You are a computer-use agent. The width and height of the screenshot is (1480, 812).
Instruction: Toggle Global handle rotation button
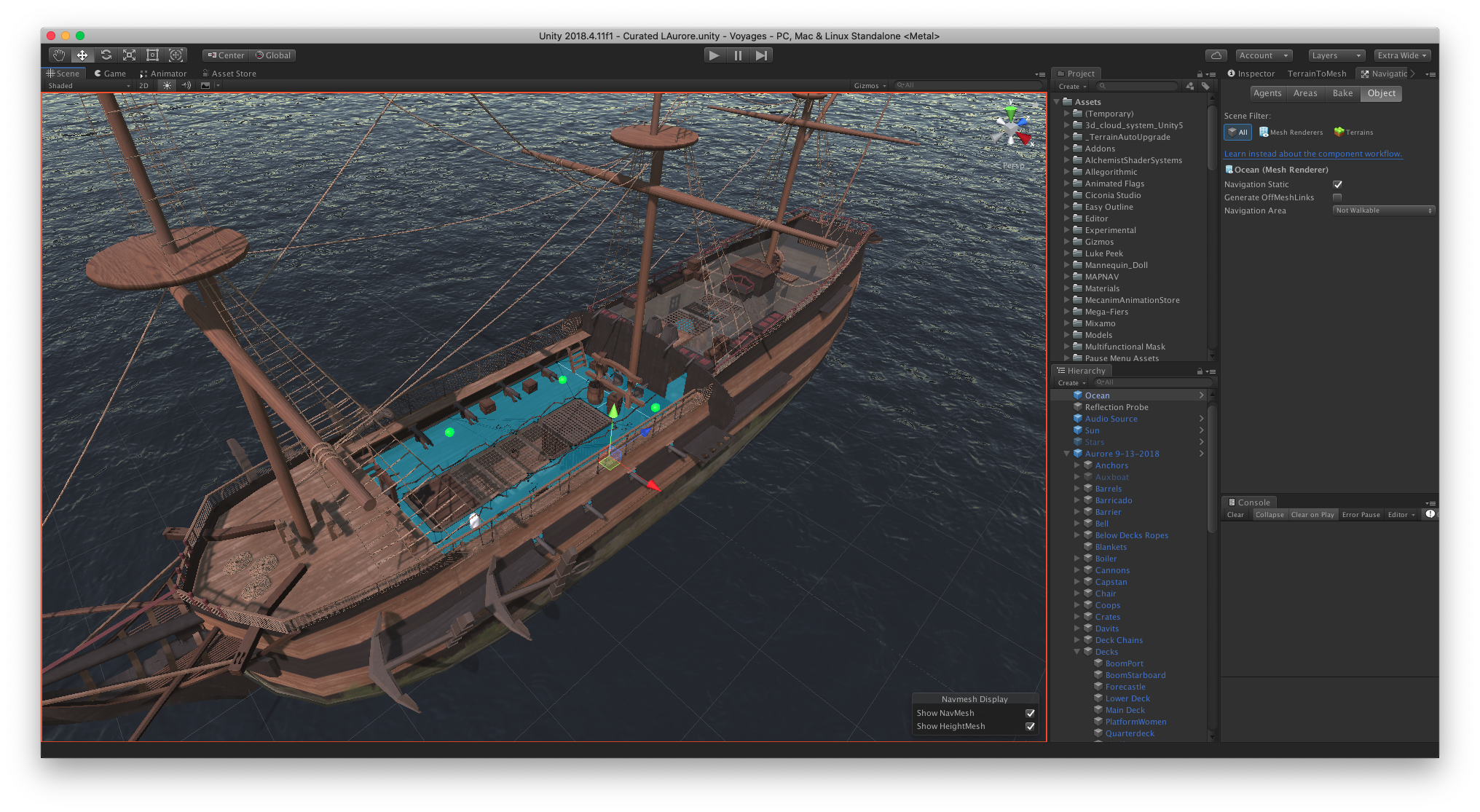pos(273,55)
